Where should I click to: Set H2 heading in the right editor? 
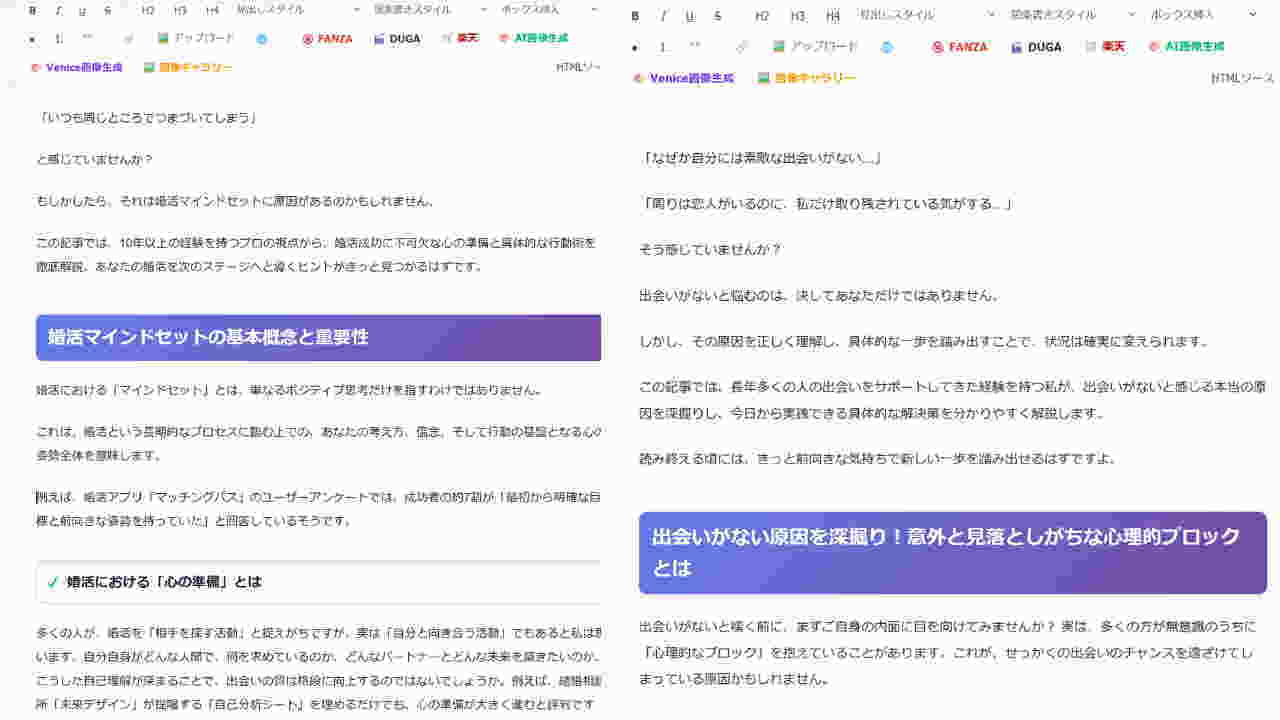pyautogui.click(x=762, y=16)
